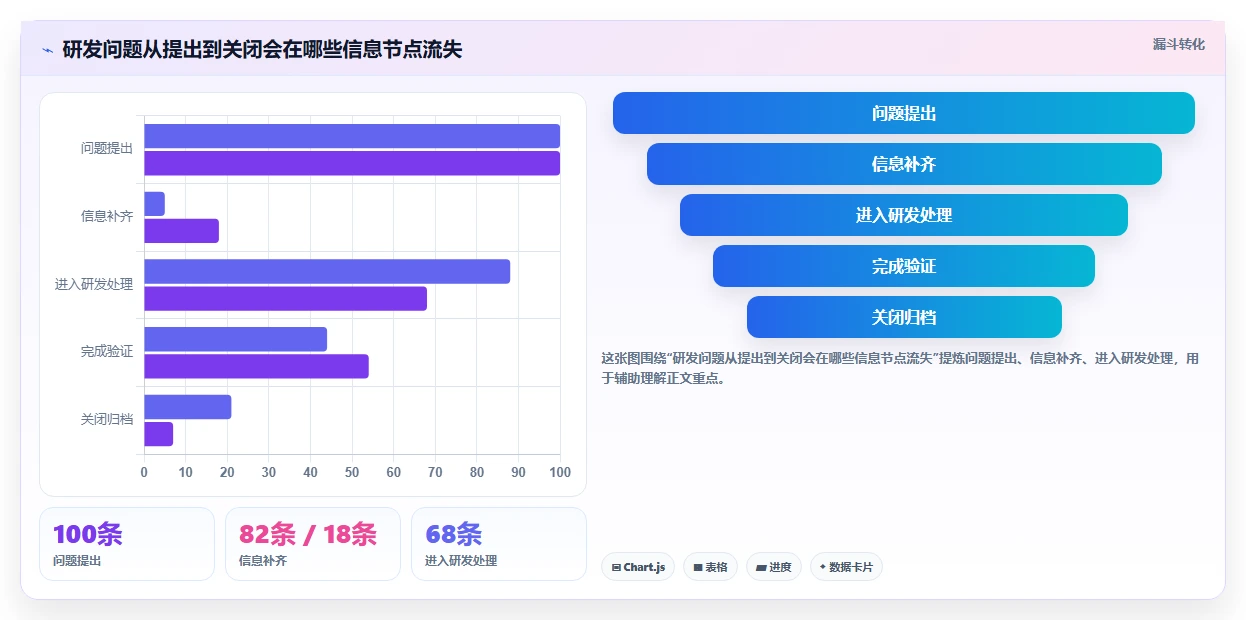The width and height of the screenshot is (1246, 620).
Task: Open the 82条 / 18条 信息补齐 stat card
Action: tap(313, 544)
